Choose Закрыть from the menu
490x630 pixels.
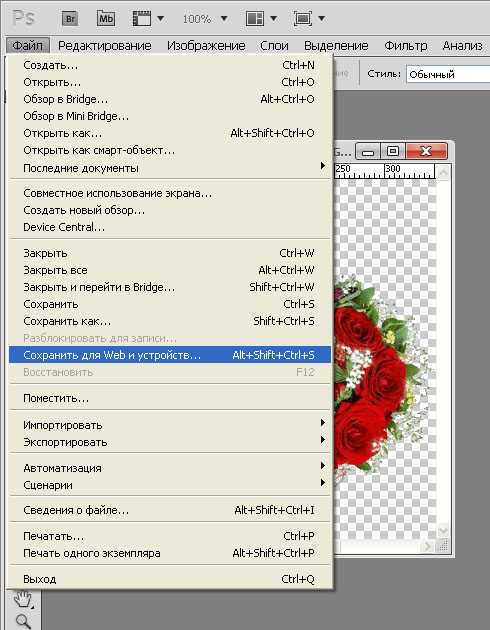coord(170,253)
